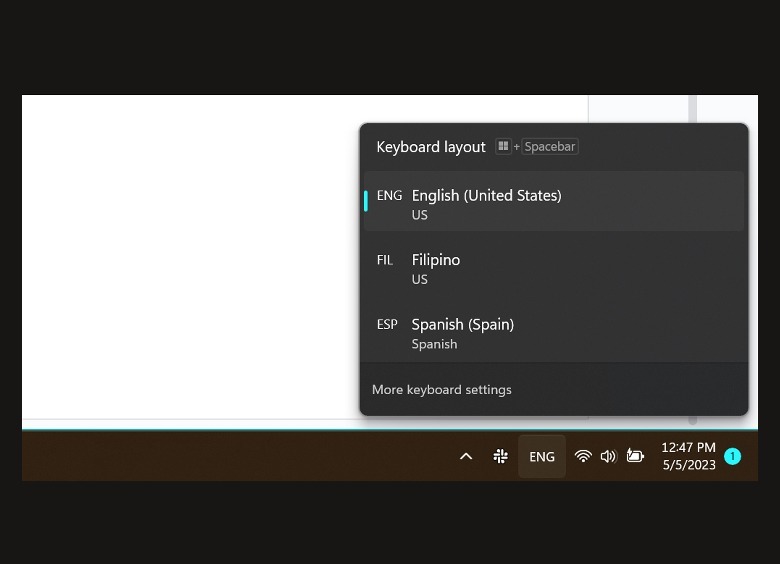Click the ENG language indicator in taskbar

(542, 457)
